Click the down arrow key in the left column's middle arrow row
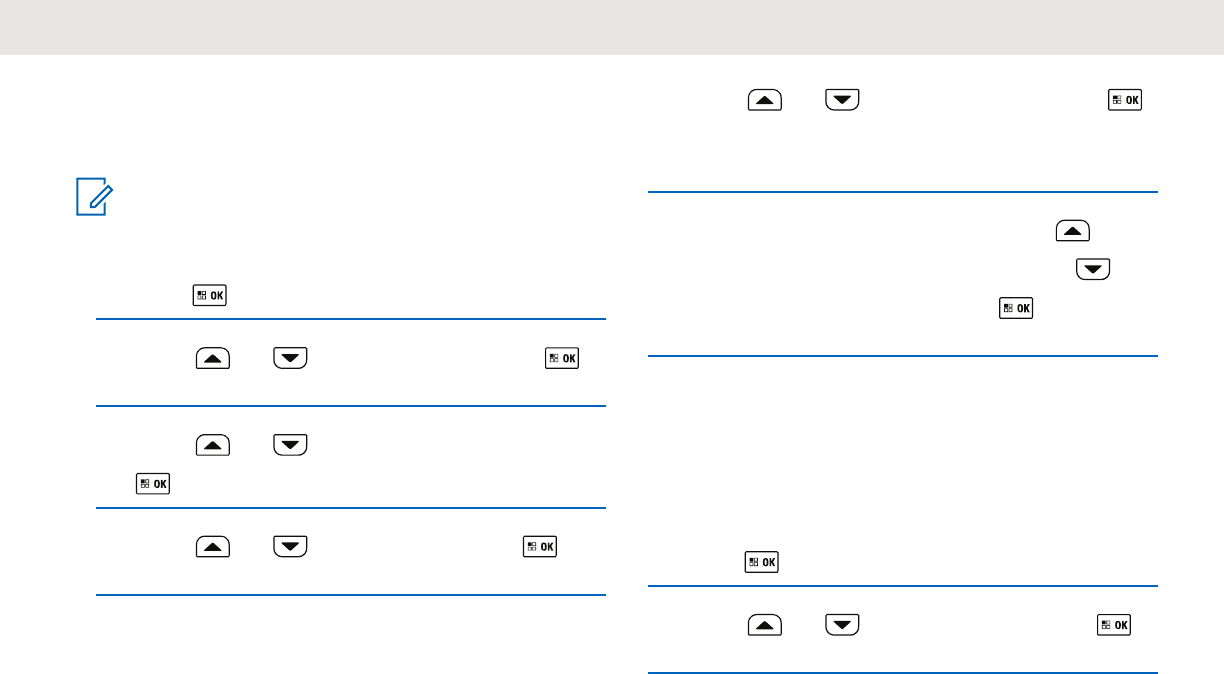Image resolution: width=1224 pixels, height=674 pixels. pyautogui.click(x=290, y=445)
